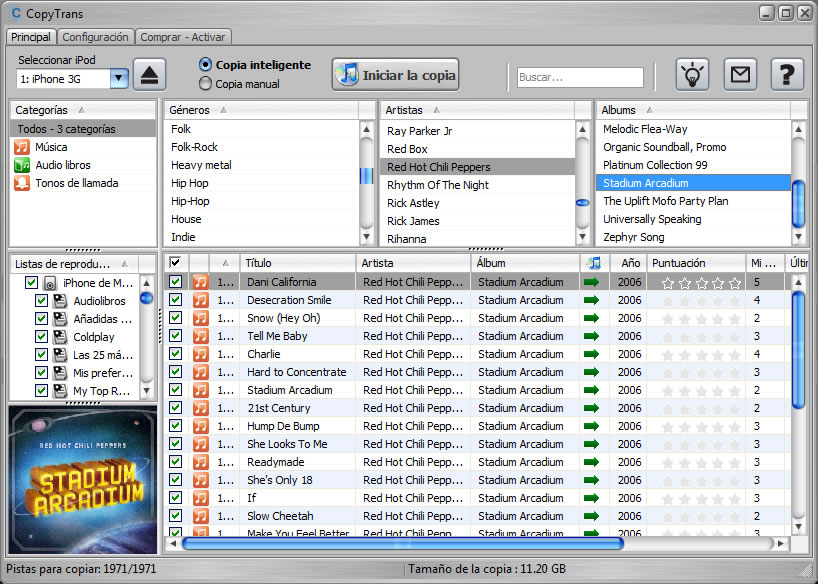Uncheck the Dani California track checkbox
Image resolution: width=818 pixels, height=584 pixels.
175,282
